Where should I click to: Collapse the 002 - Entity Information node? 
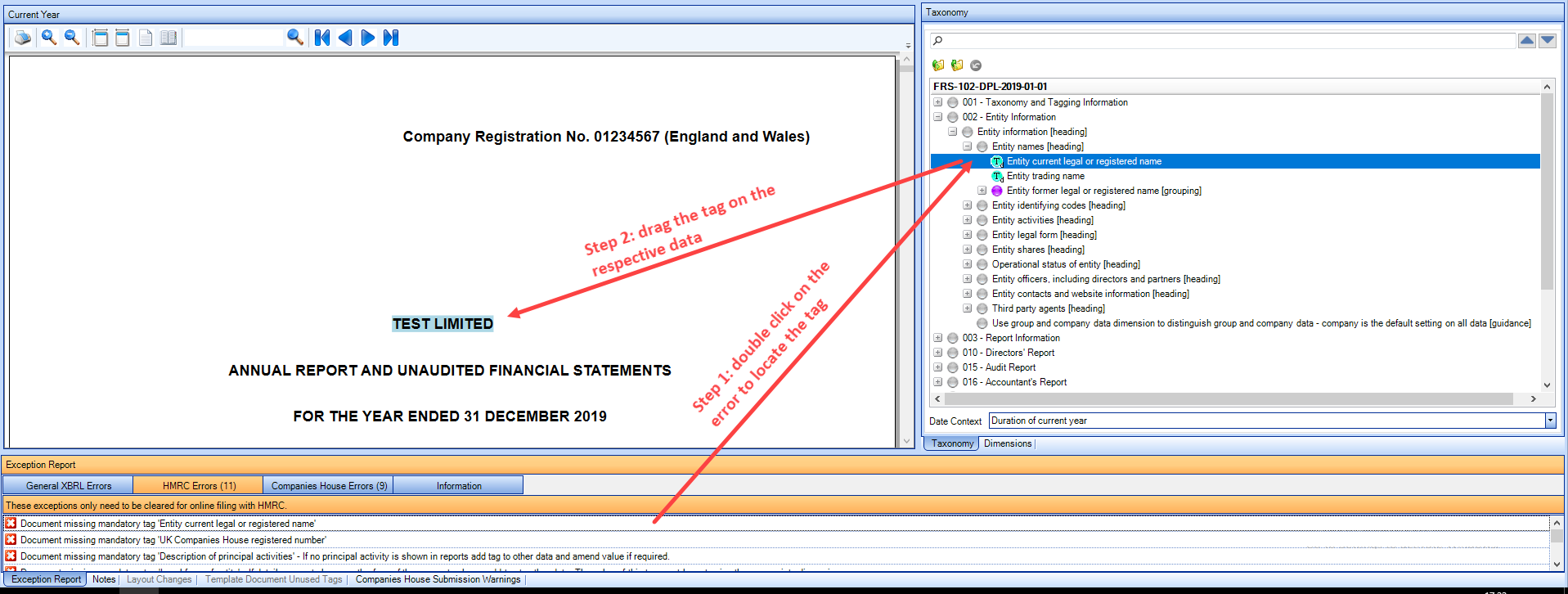click(x=938, y=117)
